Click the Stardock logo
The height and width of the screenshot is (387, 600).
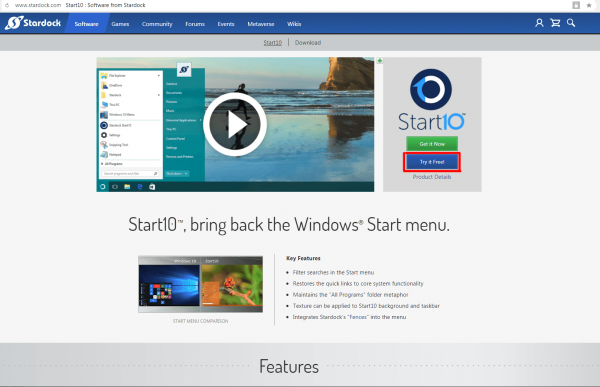33,23
